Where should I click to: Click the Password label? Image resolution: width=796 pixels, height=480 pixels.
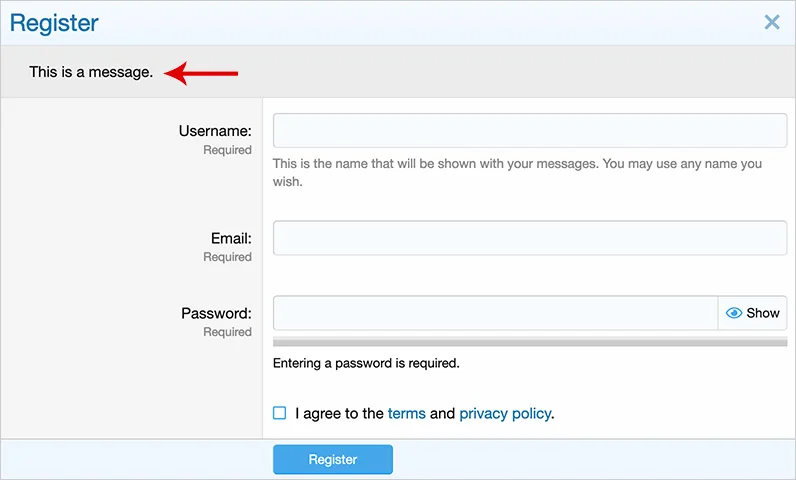click(216, 313)
